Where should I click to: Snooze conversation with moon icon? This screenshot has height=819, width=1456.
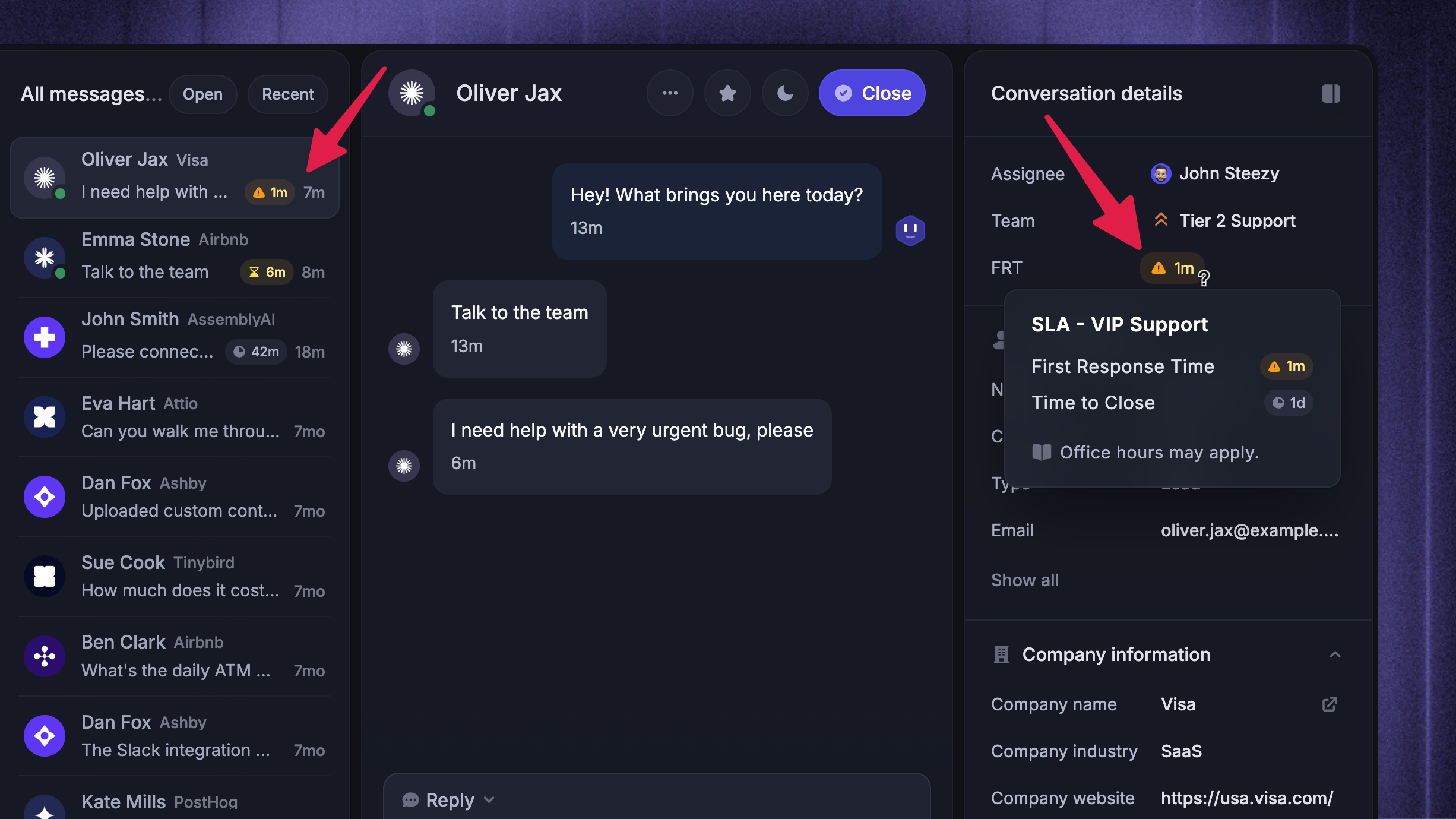click(785, 93)
